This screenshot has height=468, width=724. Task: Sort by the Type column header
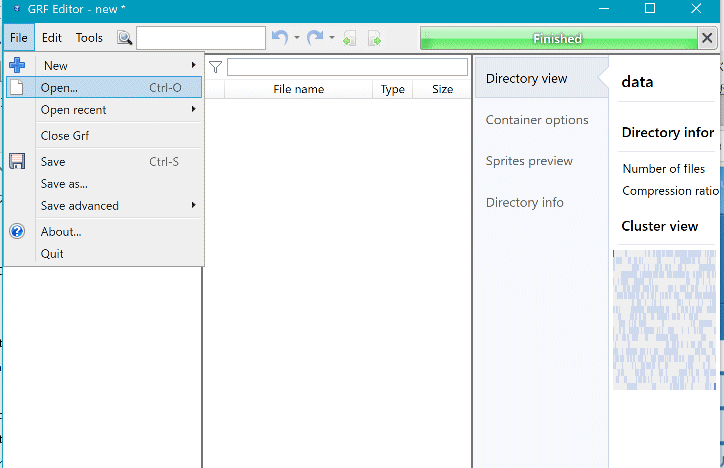tap(392, 89)
